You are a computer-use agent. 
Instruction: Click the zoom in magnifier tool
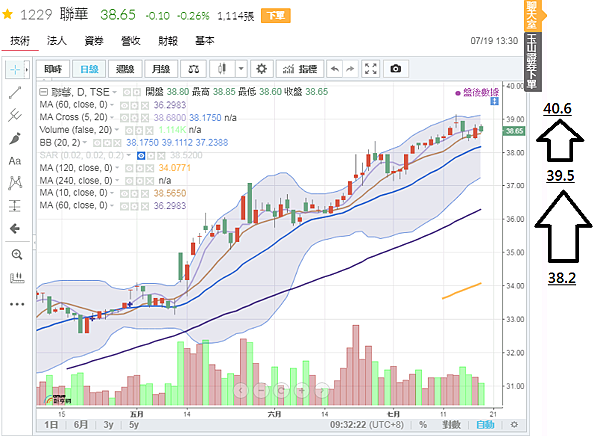(15, 254)
